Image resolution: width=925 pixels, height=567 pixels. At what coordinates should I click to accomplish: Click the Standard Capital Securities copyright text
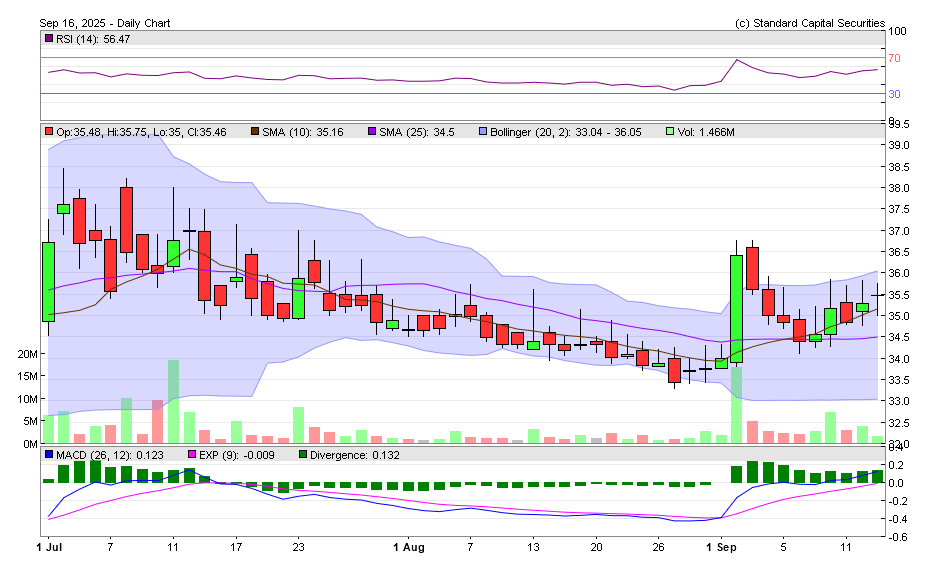pos(810,23)
